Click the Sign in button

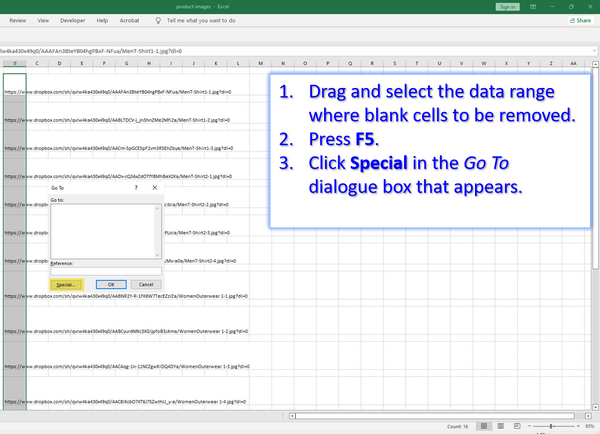507,6
